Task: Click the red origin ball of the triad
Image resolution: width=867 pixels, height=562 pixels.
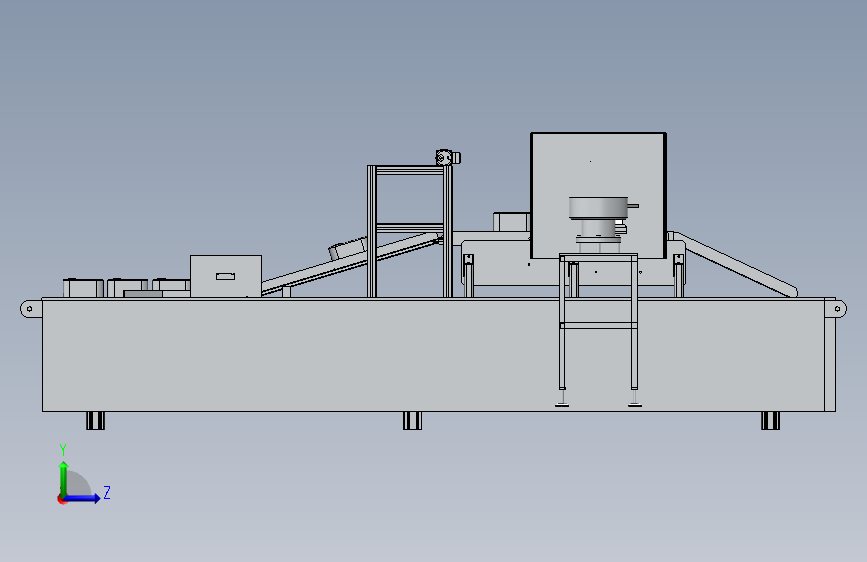Action: [61, 499]
